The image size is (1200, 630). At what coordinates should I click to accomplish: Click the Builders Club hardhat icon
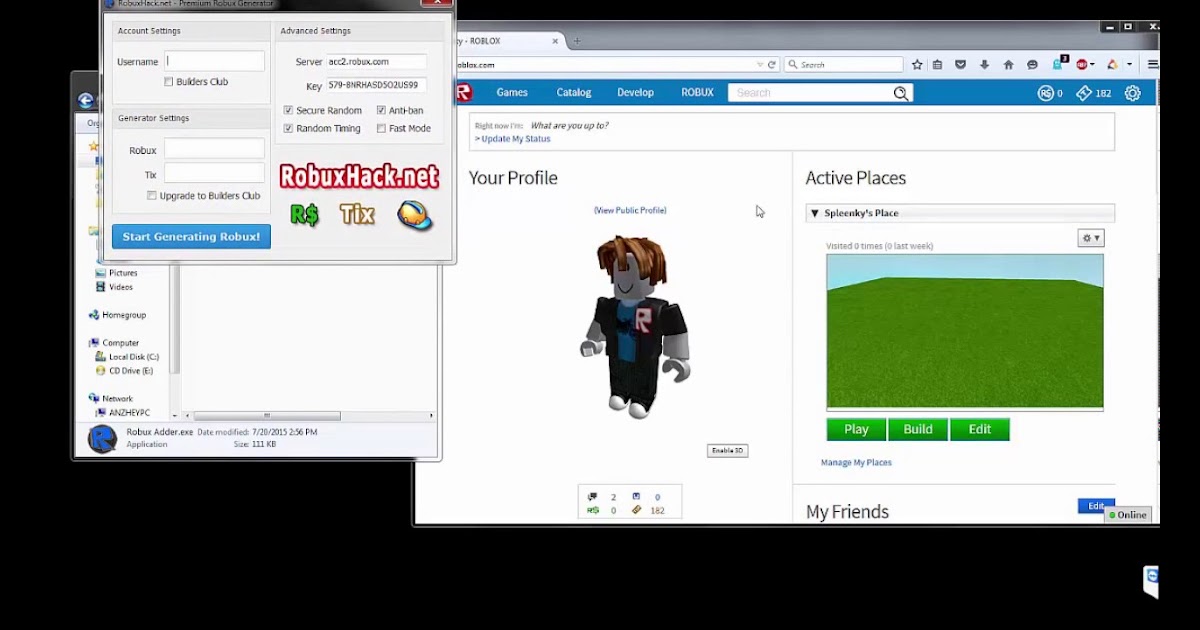click(x=414, y=215)
